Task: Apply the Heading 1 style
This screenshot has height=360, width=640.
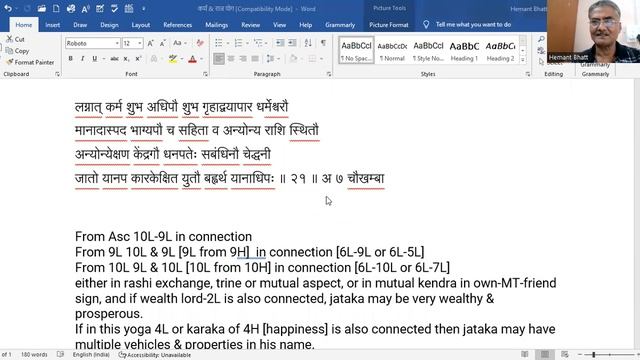Action: point(464,51)
